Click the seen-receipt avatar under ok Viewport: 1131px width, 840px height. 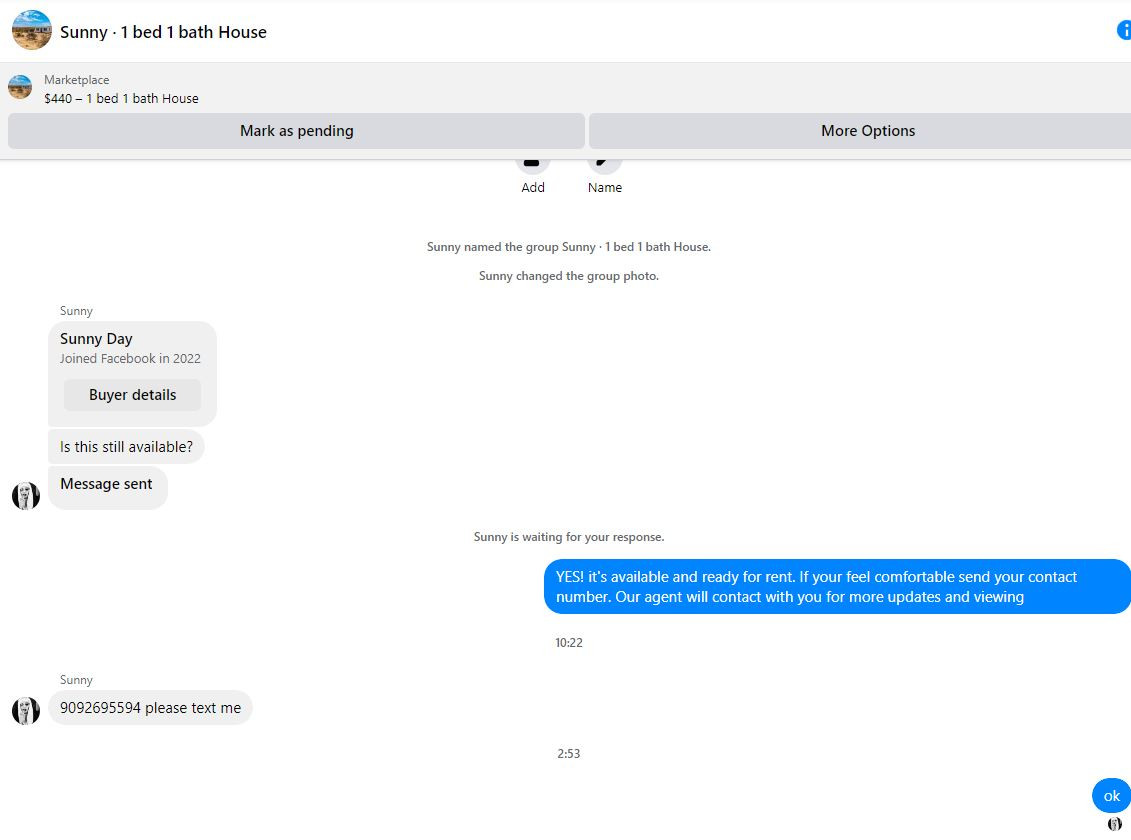(1114, 824)
